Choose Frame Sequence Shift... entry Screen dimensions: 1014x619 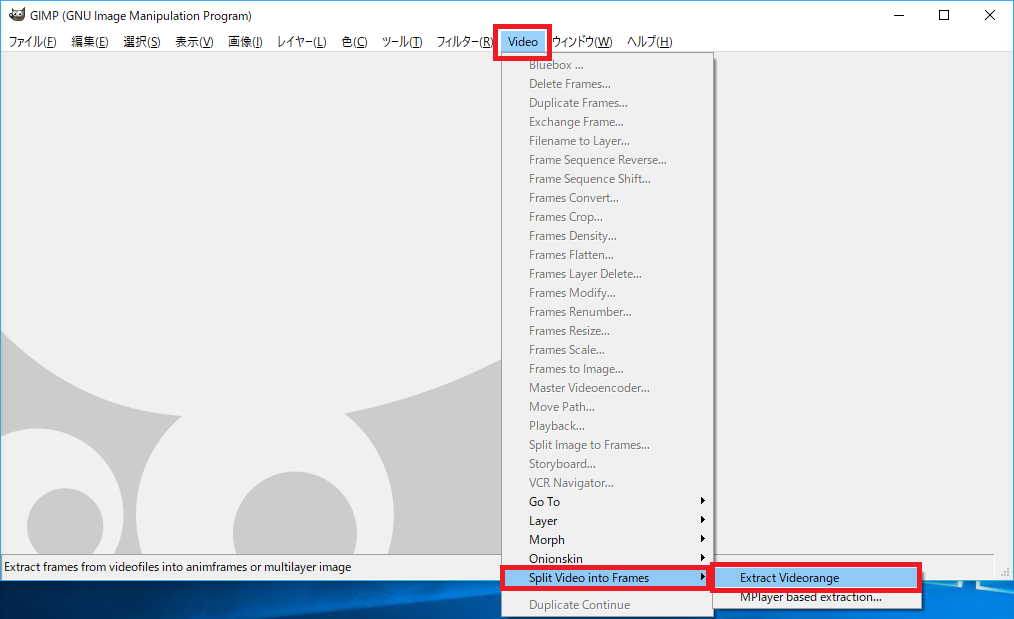[x=607, y=179]
